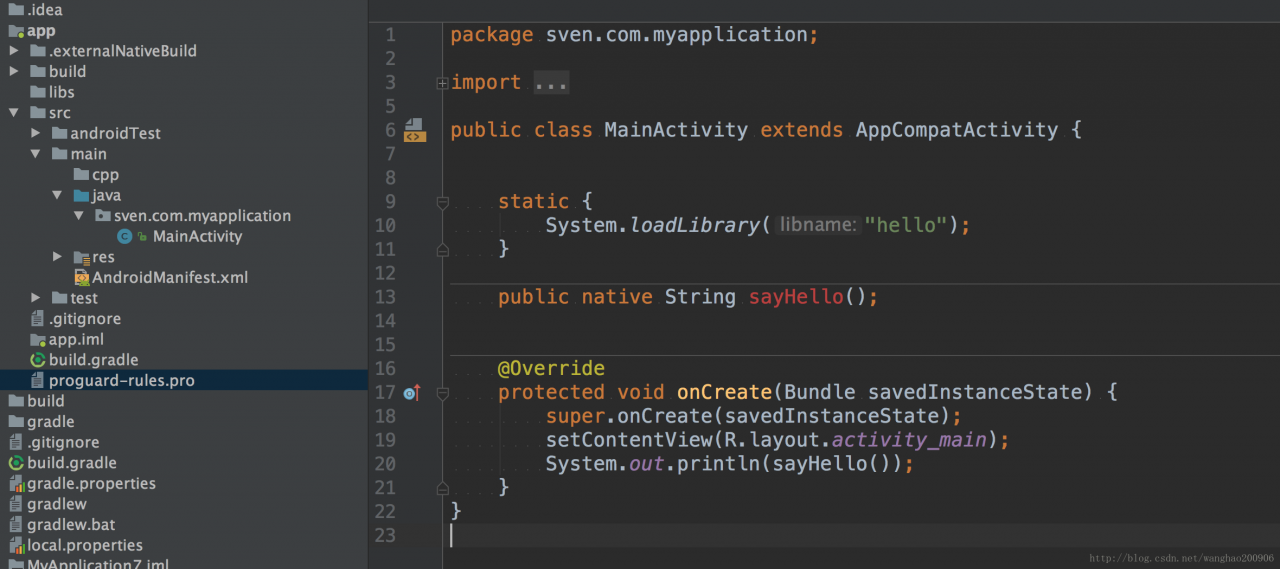Click the sayHello method name on line 13
Viewport: 1280px width, 569px height.
pyautogui.click(x=796, y=297)
